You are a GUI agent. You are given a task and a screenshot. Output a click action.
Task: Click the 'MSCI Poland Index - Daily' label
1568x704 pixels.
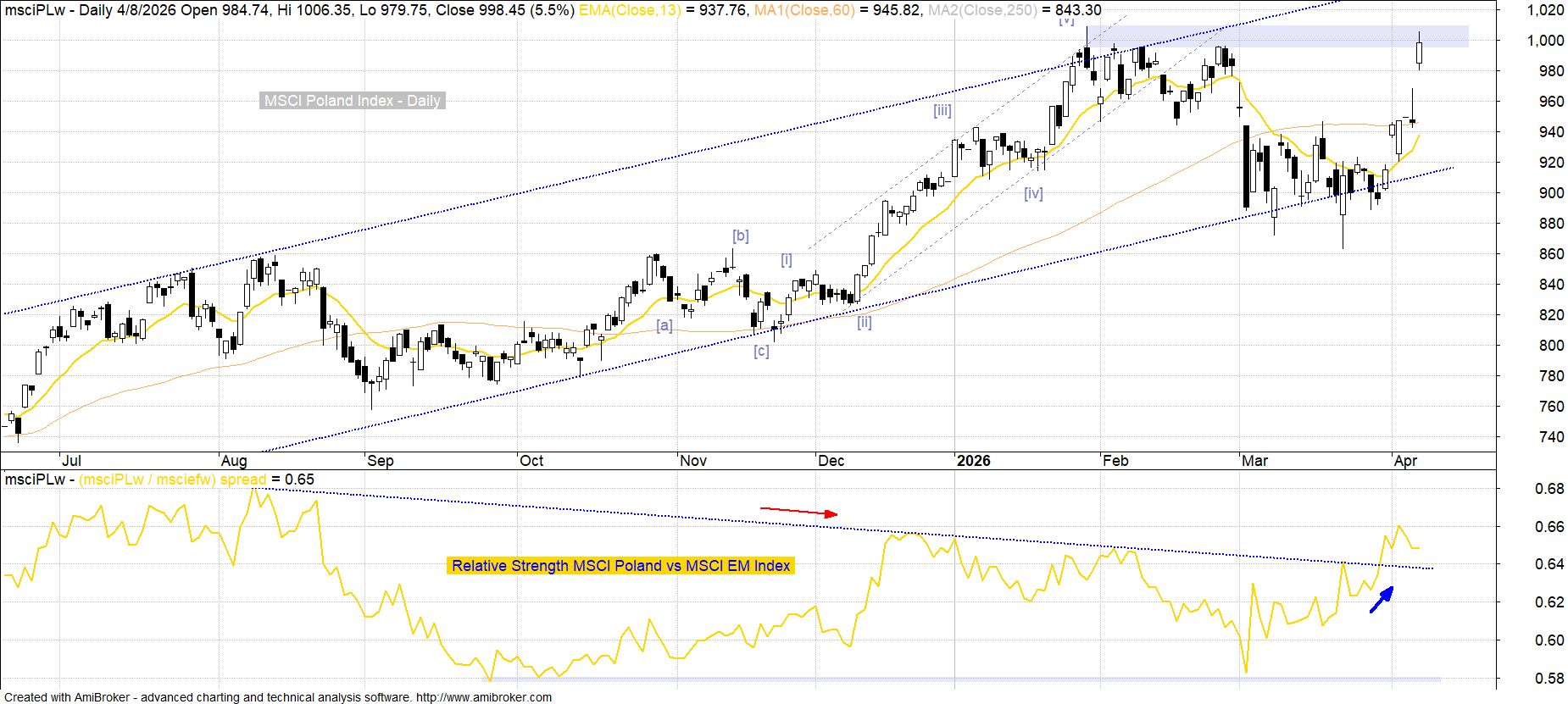click(x=352, y=101)
